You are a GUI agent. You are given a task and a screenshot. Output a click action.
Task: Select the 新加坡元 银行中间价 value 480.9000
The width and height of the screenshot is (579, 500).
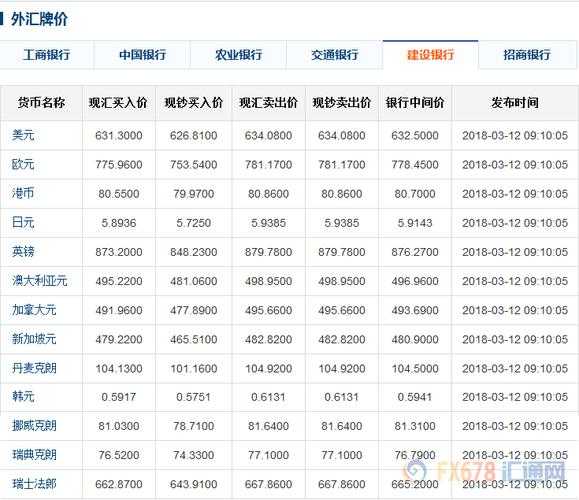click(x=415, y=339)
